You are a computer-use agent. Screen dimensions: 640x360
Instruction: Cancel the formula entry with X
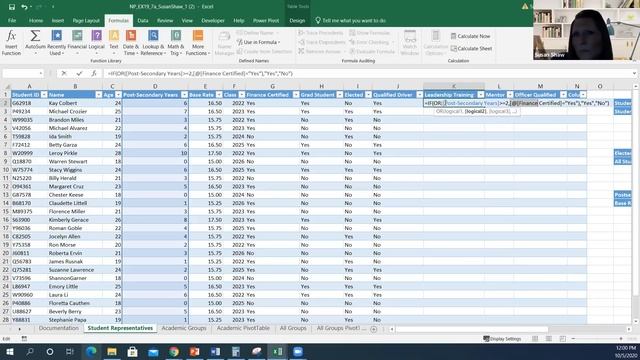click(64, 73)
